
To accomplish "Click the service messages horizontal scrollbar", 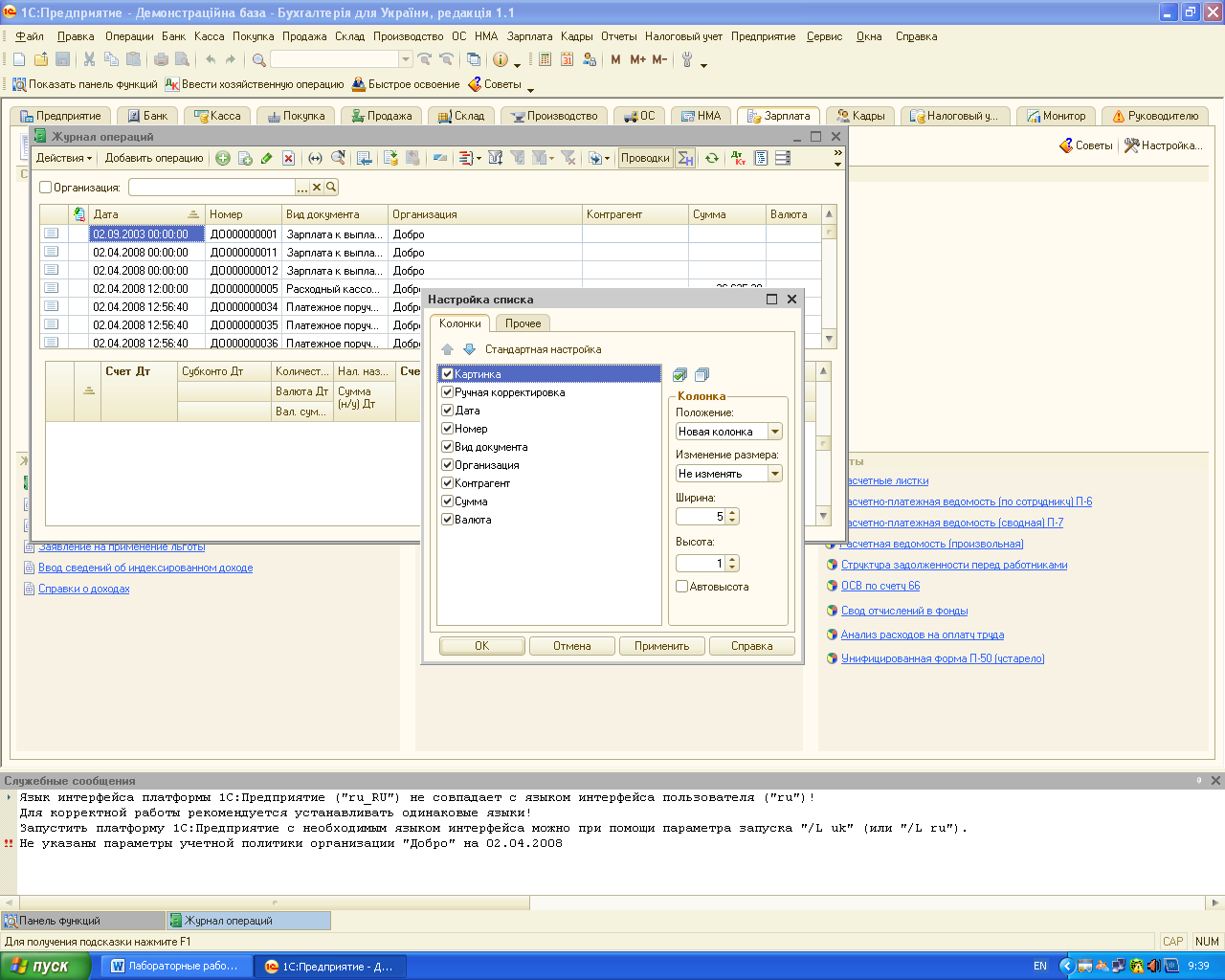I will click(x=612, y=902).
